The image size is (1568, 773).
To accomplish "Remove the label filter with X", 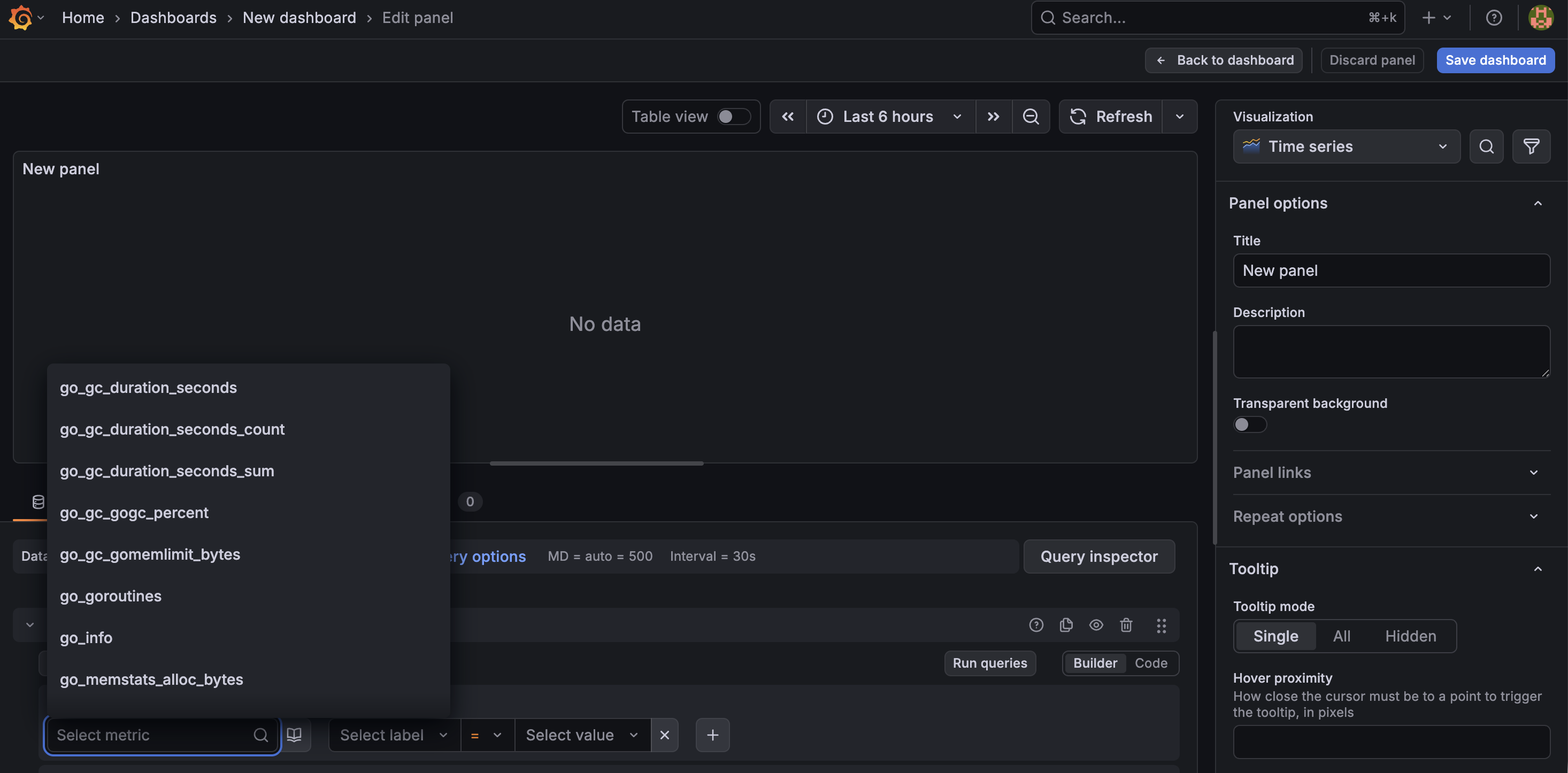I will 665,735.
